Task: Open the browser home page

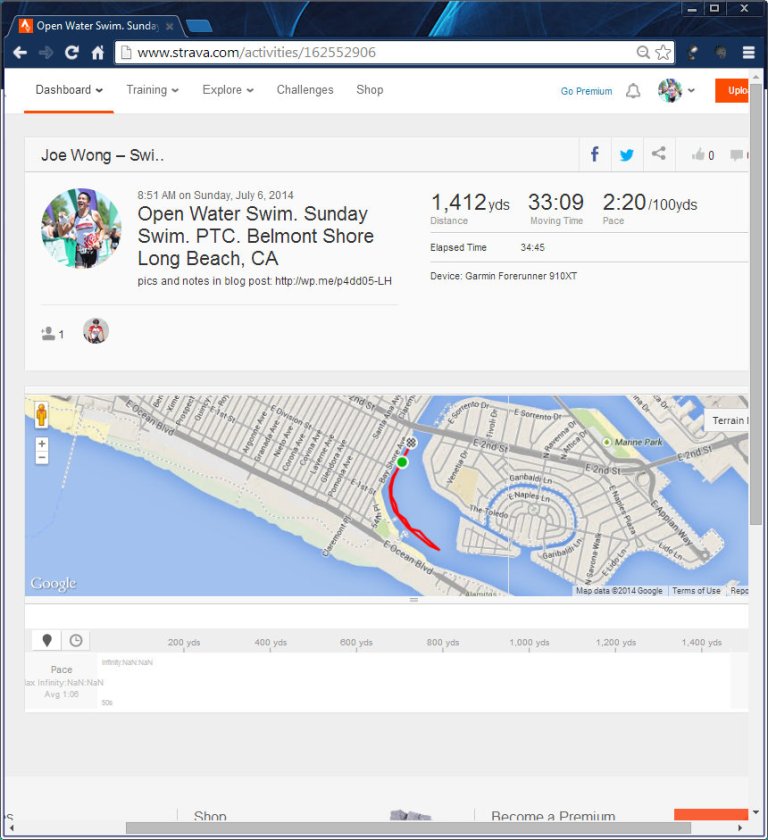Action: tap(97, 52)
